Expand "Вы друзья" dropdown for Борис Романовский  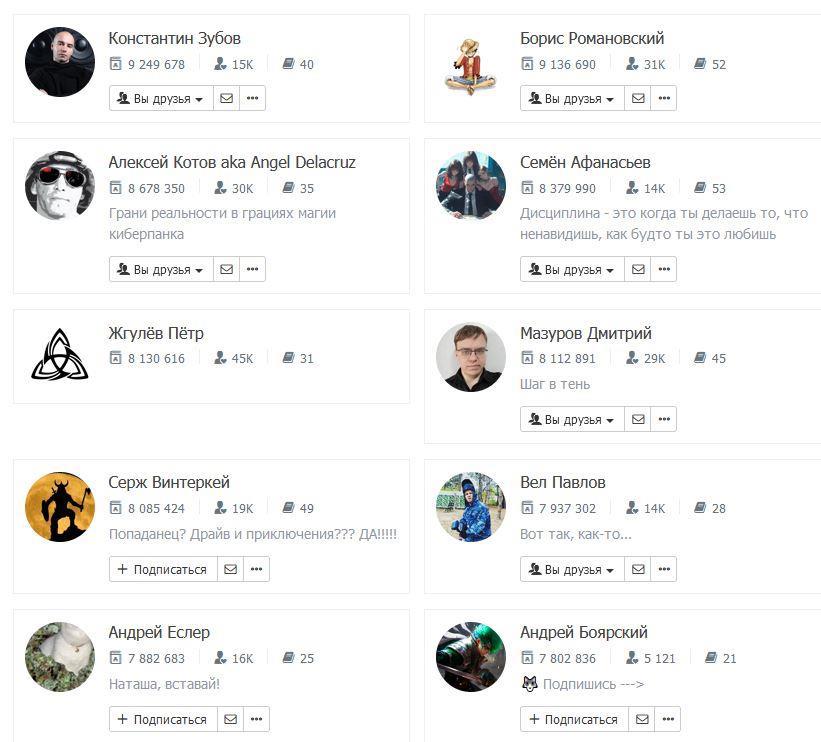pyautogui.click(x=572, y=98)
